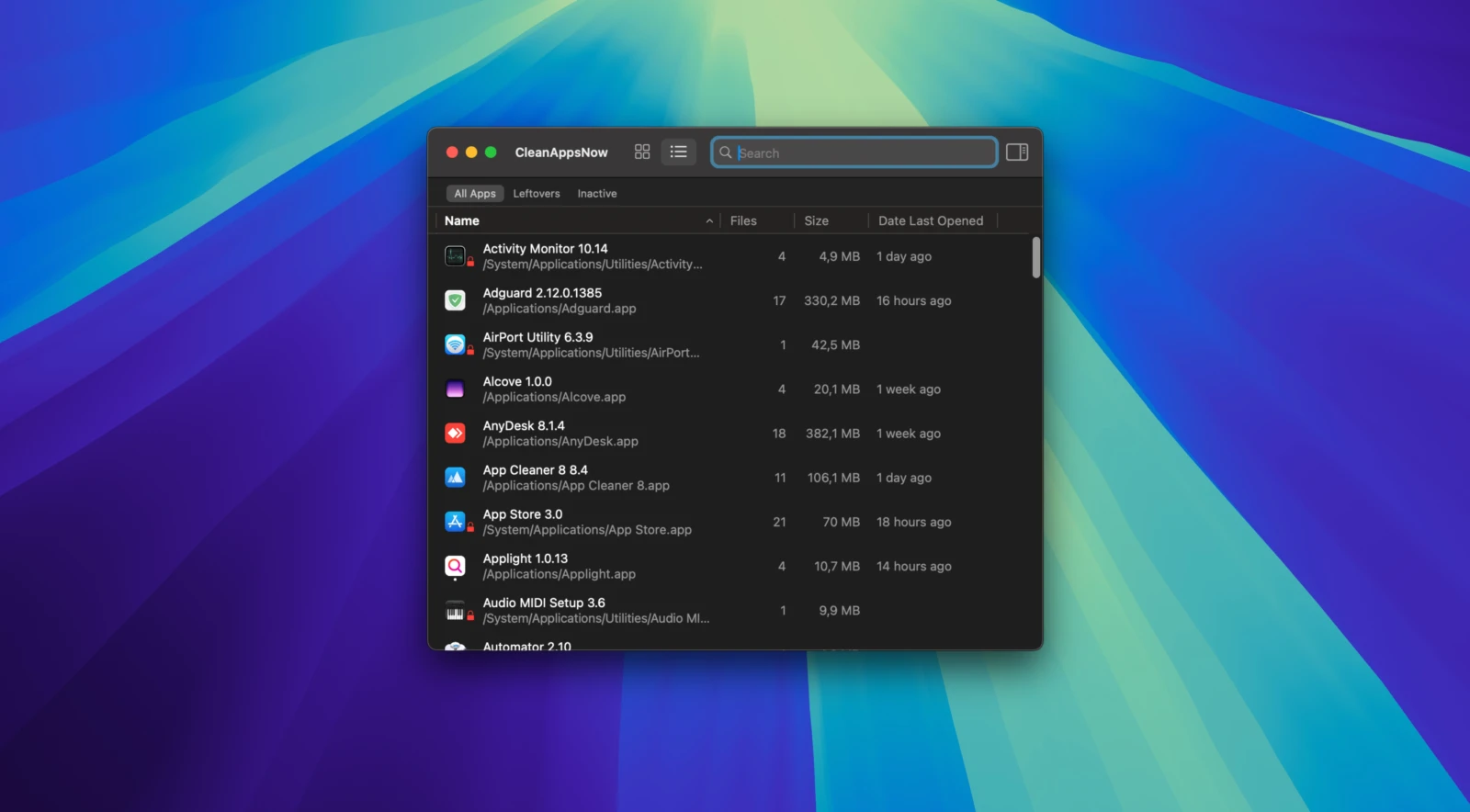
Task: Click the Adguard shield icon
Action: click(x=455, y=300)
